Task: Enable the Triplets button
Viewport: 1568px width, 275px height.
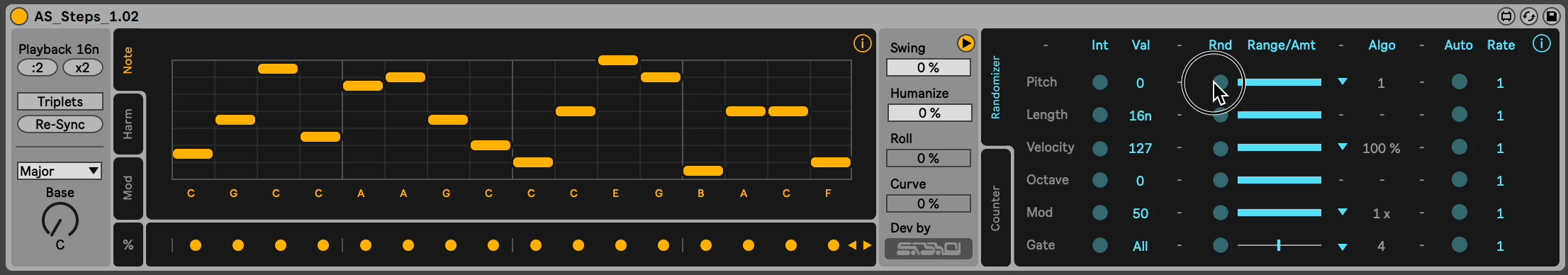Action: click(60, 101)
